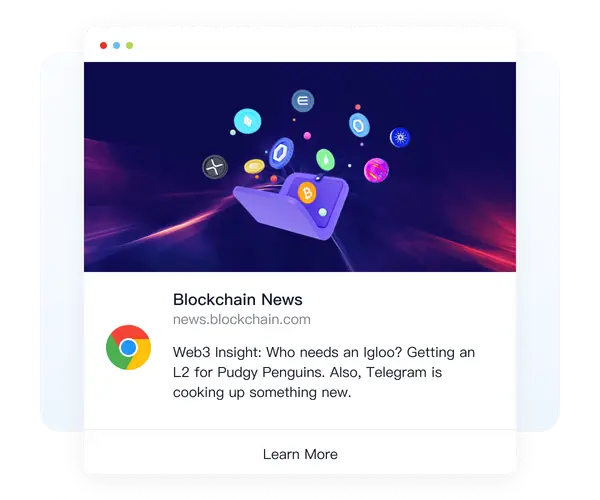Viewport: 600px width, 500px height.
Task: Click the red window dot
Action: (x=103, y=46)
